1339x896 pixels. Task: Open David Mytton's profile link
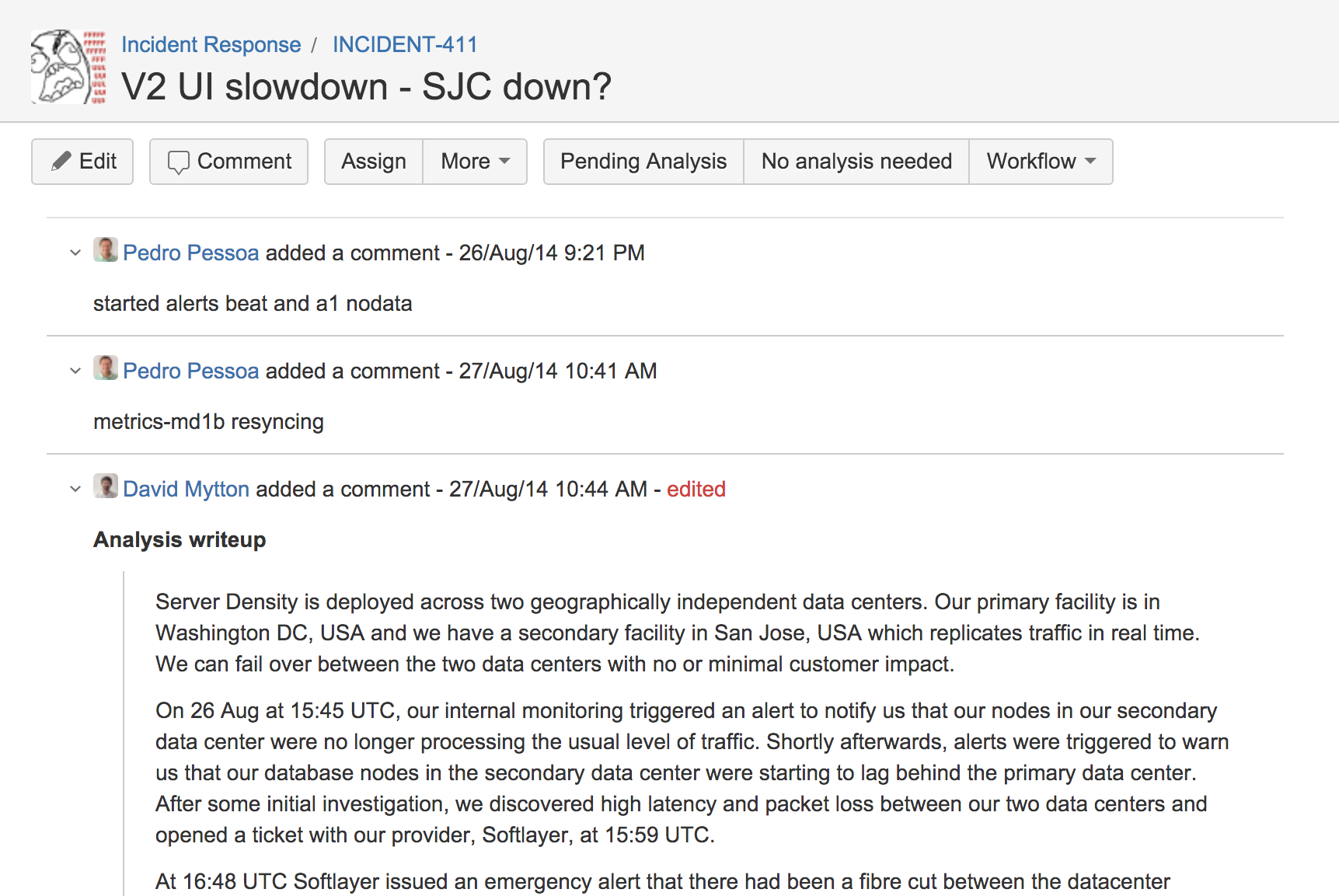(187, 489)
